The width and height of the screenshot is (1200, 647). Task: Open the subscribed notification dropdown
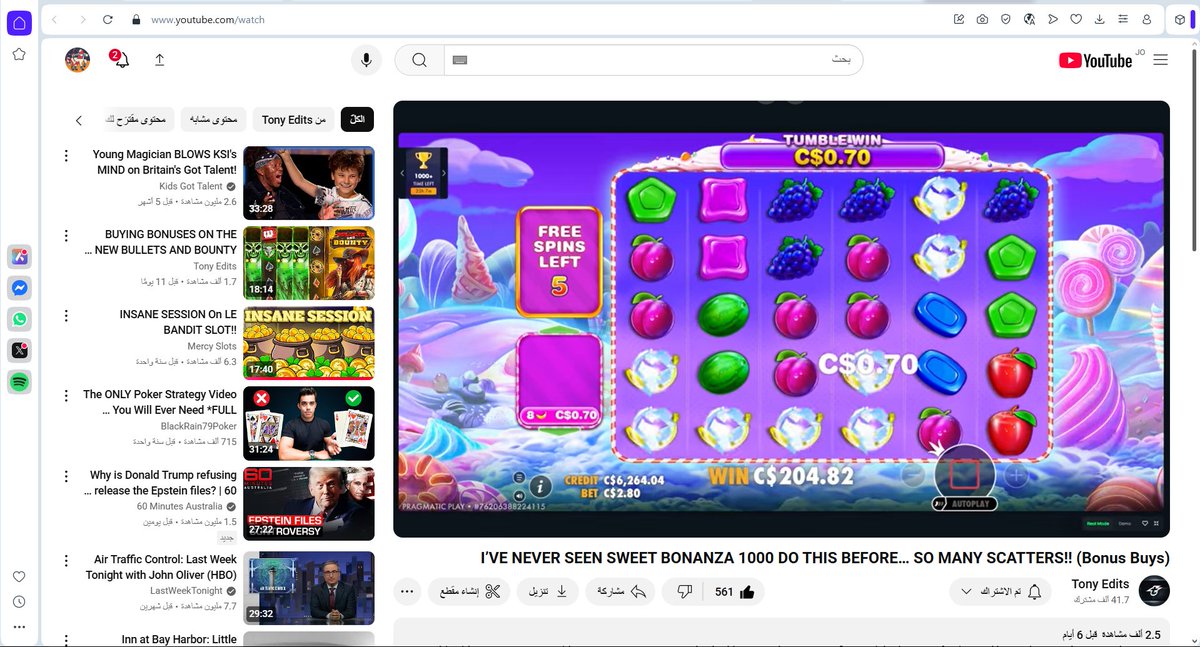click(x=999, y=592)
